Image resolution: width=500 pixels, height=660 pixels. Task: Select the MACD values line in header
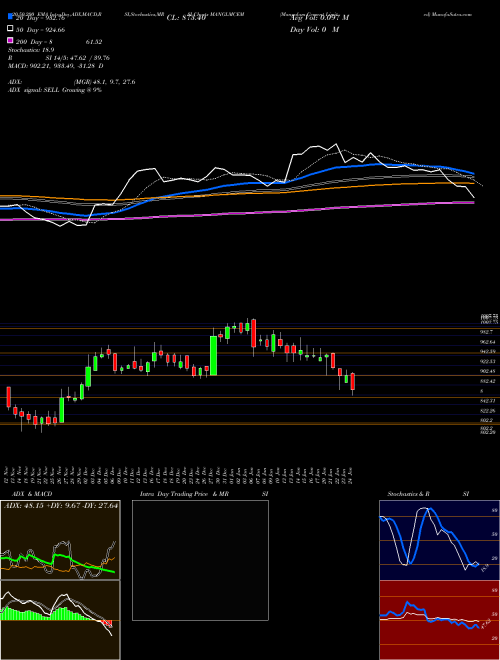pos(56,66)
